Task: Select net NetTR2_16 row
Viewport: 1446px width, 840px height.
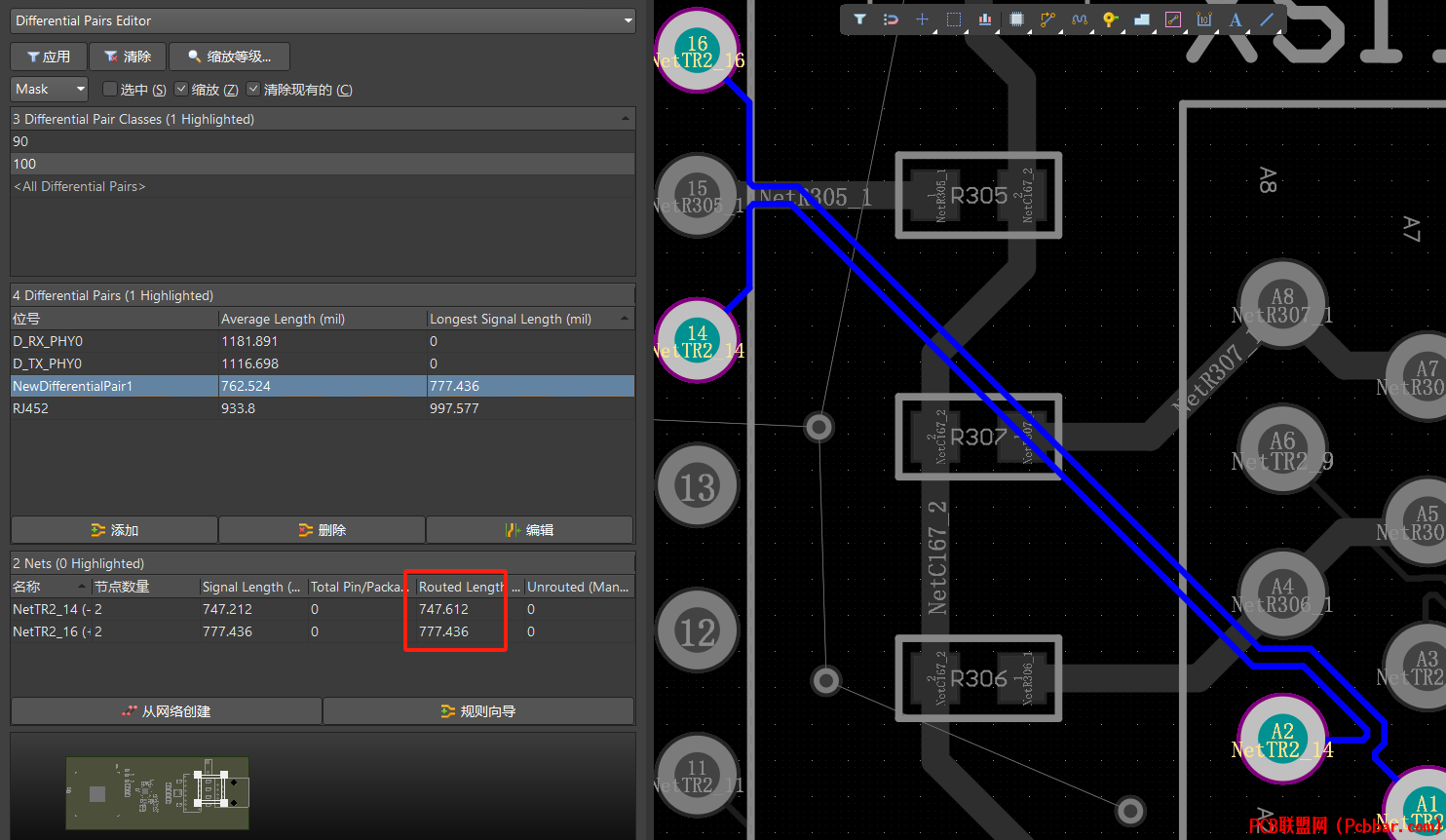Action: click(323, 631)
